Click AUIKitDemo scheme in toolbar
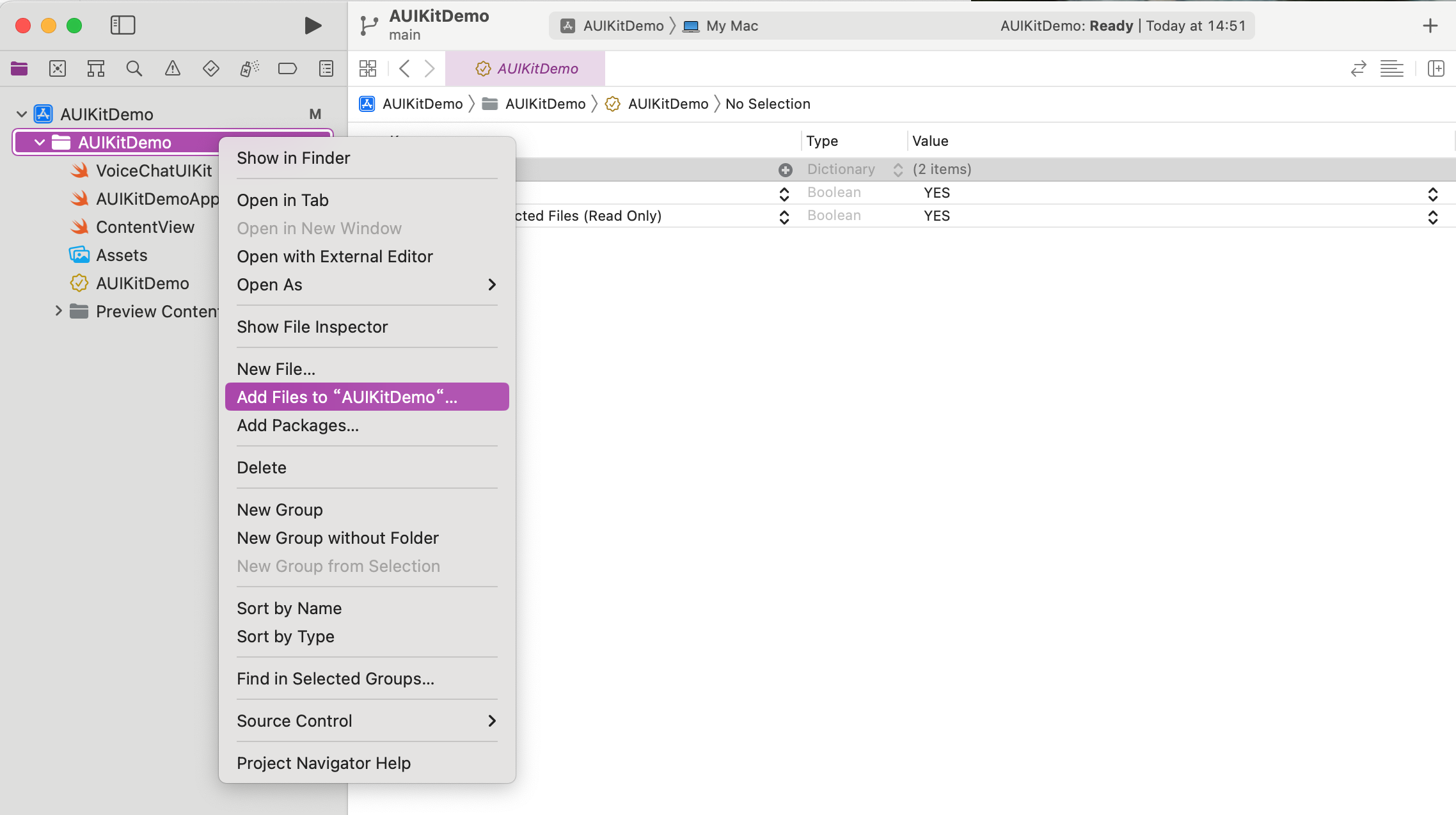 [612, 26]
